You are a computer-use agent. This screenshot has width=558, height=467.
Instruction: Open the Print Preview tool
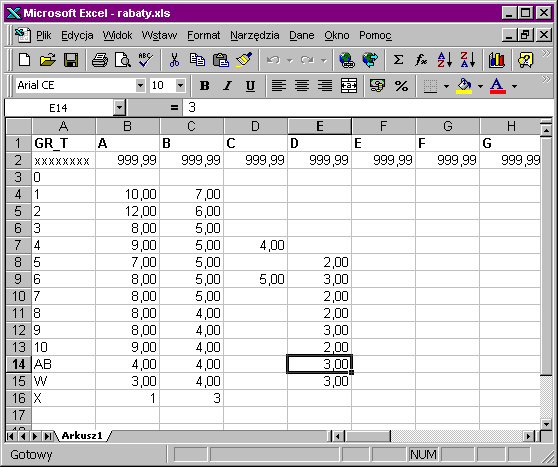coord(123,60)
